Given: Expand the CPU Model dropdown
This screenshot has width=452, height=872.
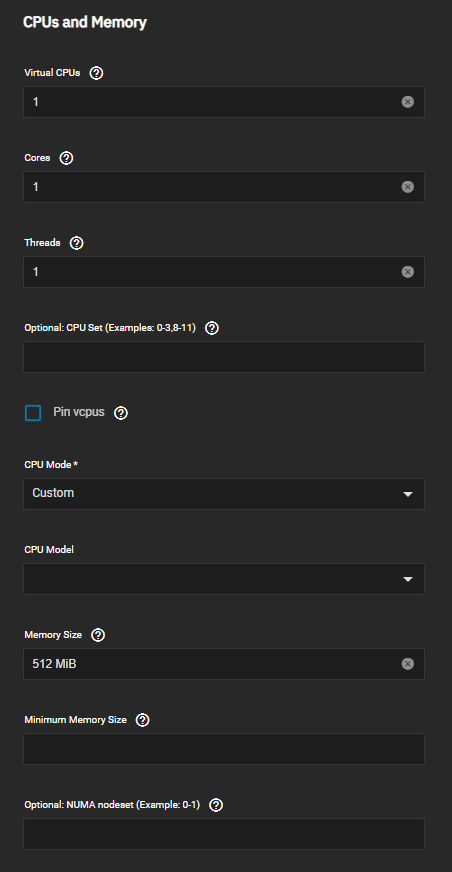Looking at the screenshot, I should (224, 579).
